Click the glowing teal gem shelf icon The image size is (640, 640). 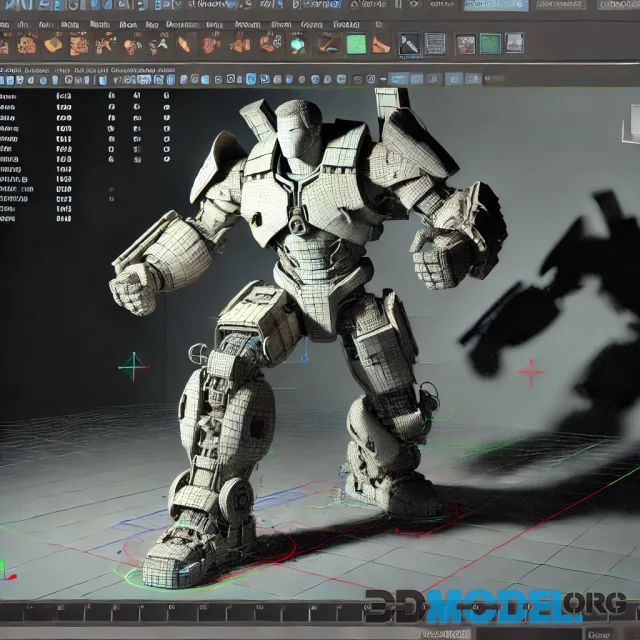click(298, 44)
